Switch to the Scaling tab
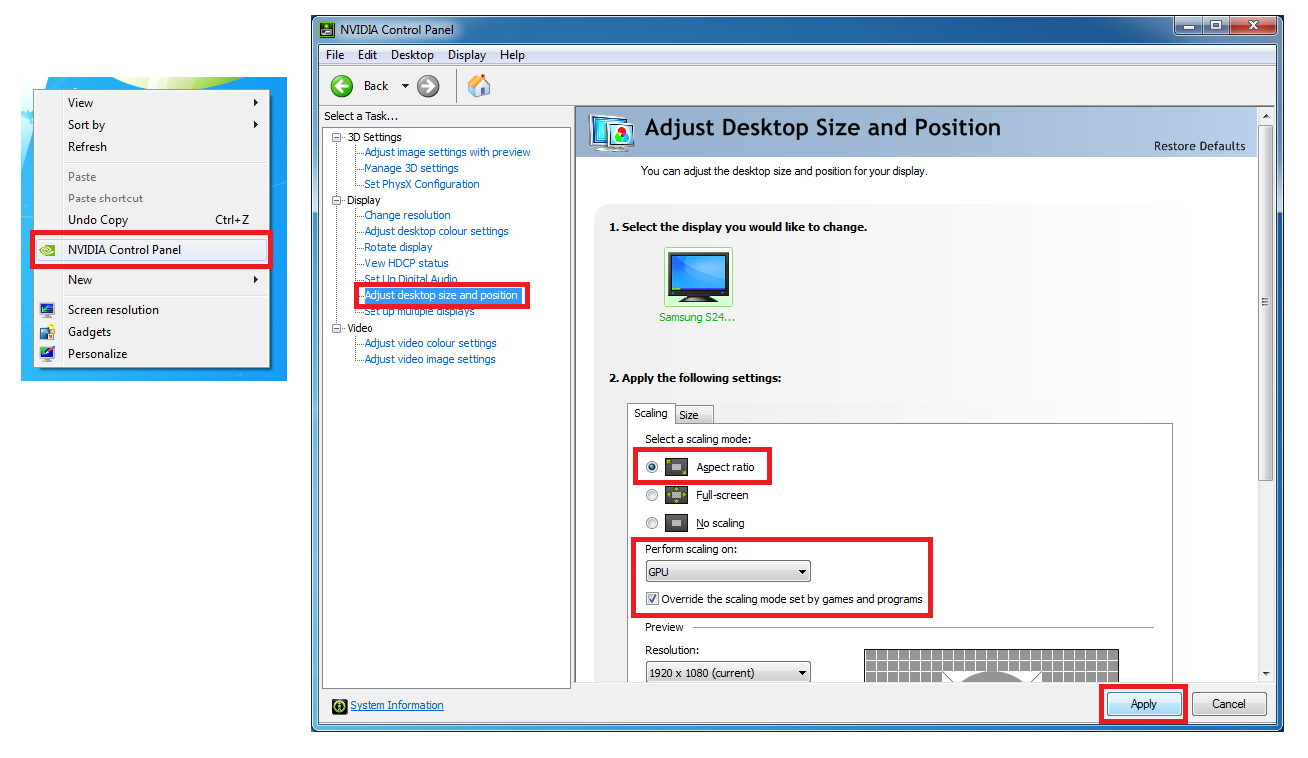This screenshot has height=758, width=1308. pos(651,413)
